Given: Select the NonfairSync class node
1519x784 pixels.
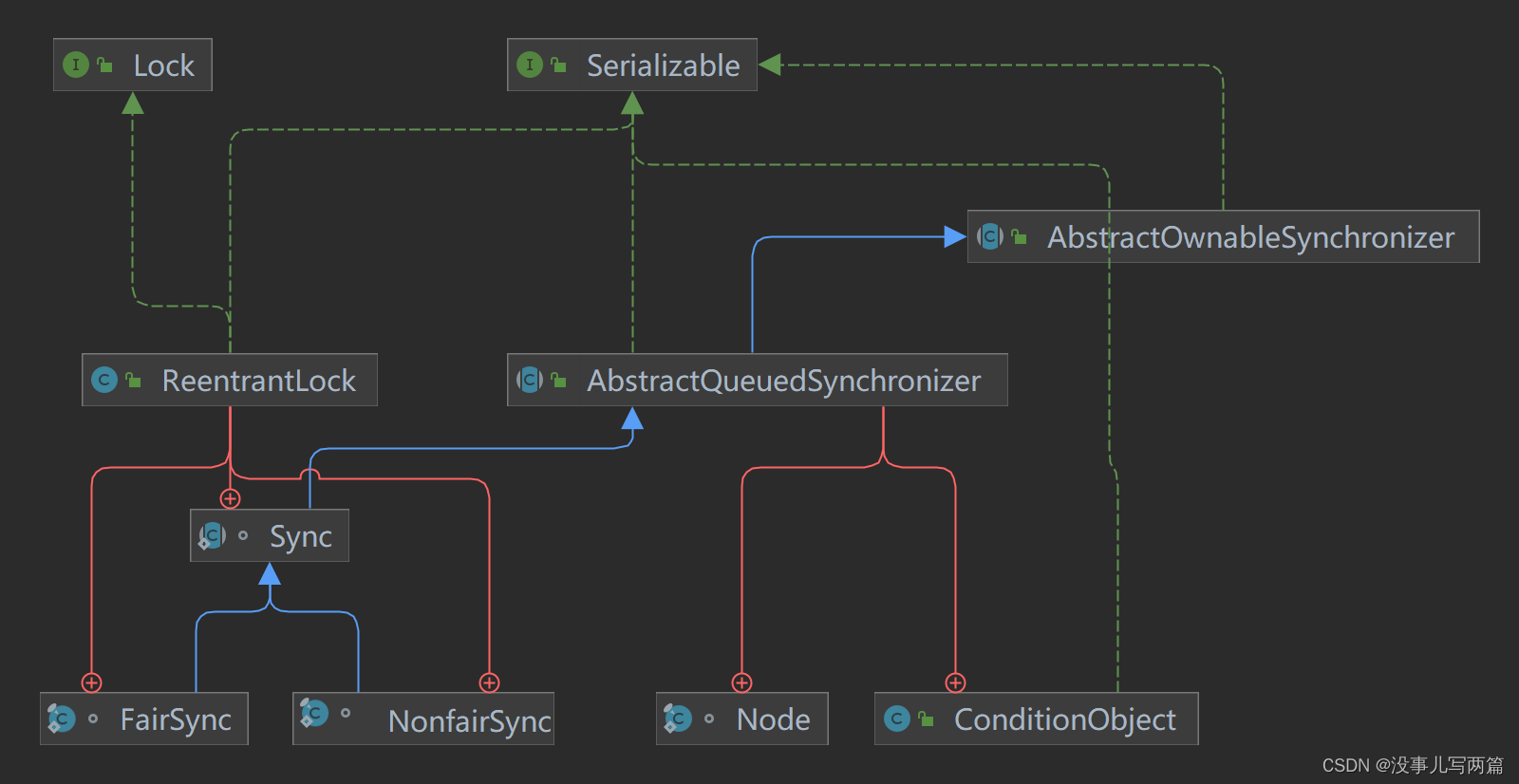Looking at the screenshot, I should pyautogui.click(x=423, y=719).
